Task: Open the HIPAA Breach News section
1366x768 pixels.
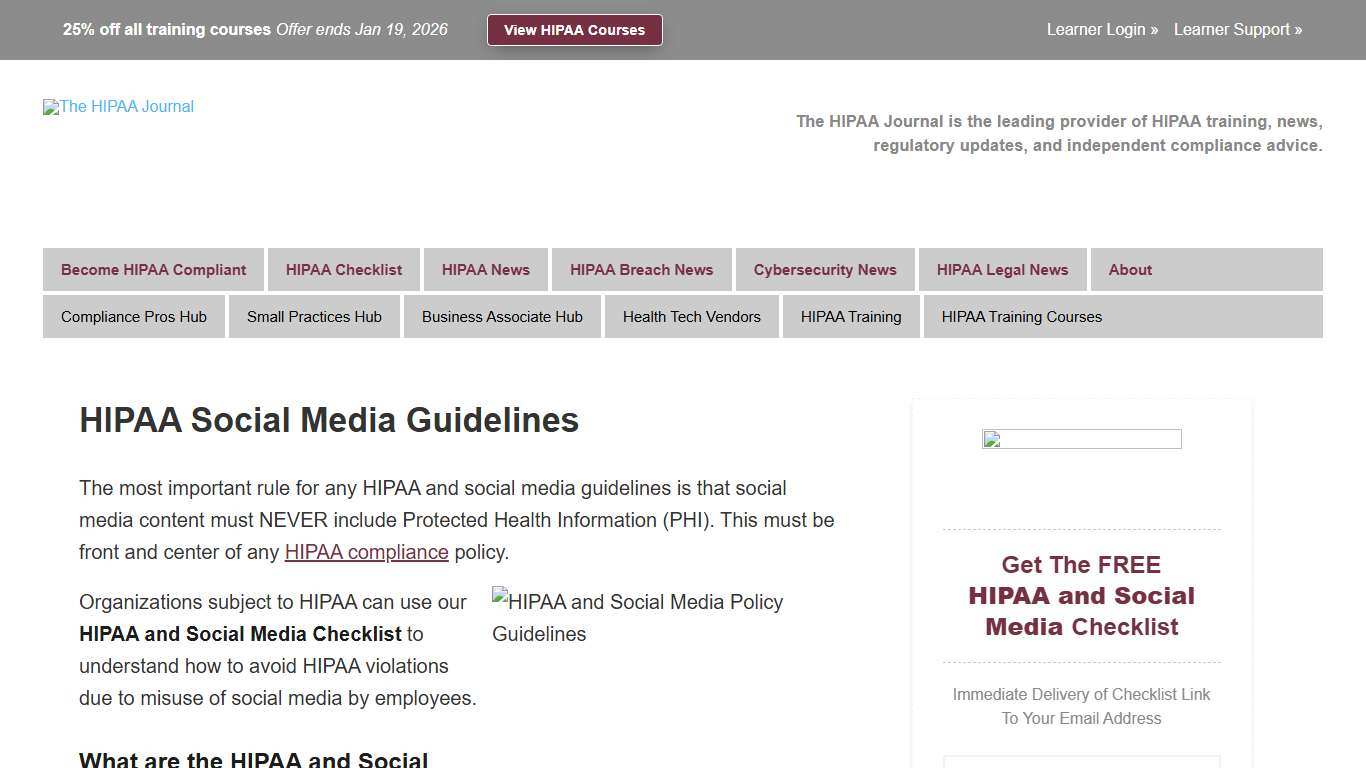Action: 641,269
